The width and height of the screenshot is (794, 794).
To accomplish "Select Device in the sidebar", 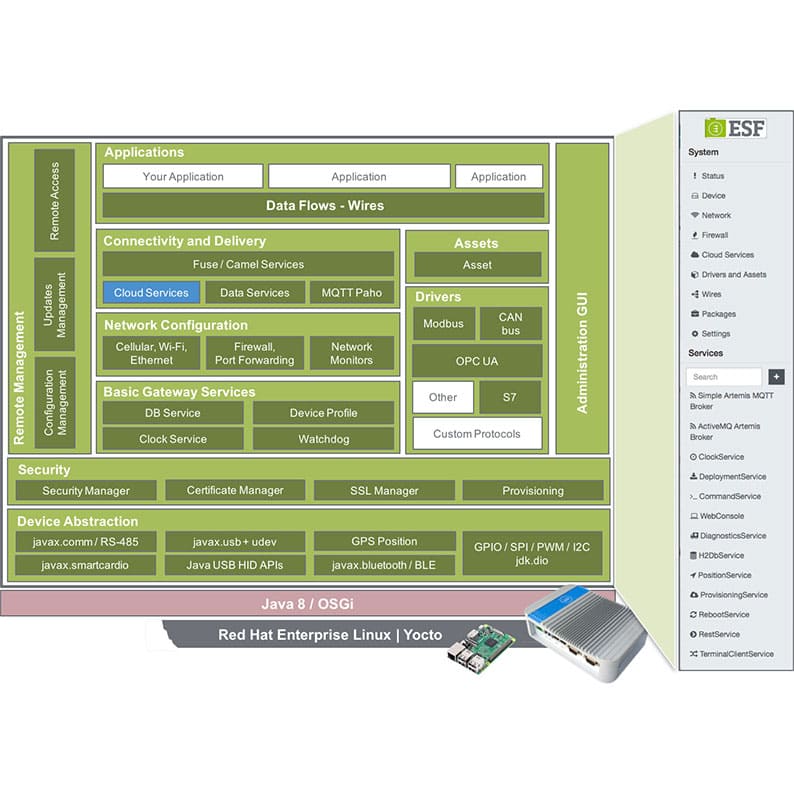I will click(x=713, y=195).
